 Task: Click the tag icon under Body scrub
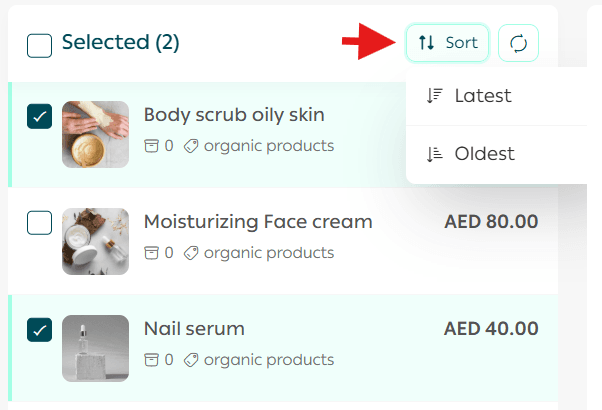tap(191, 146)
